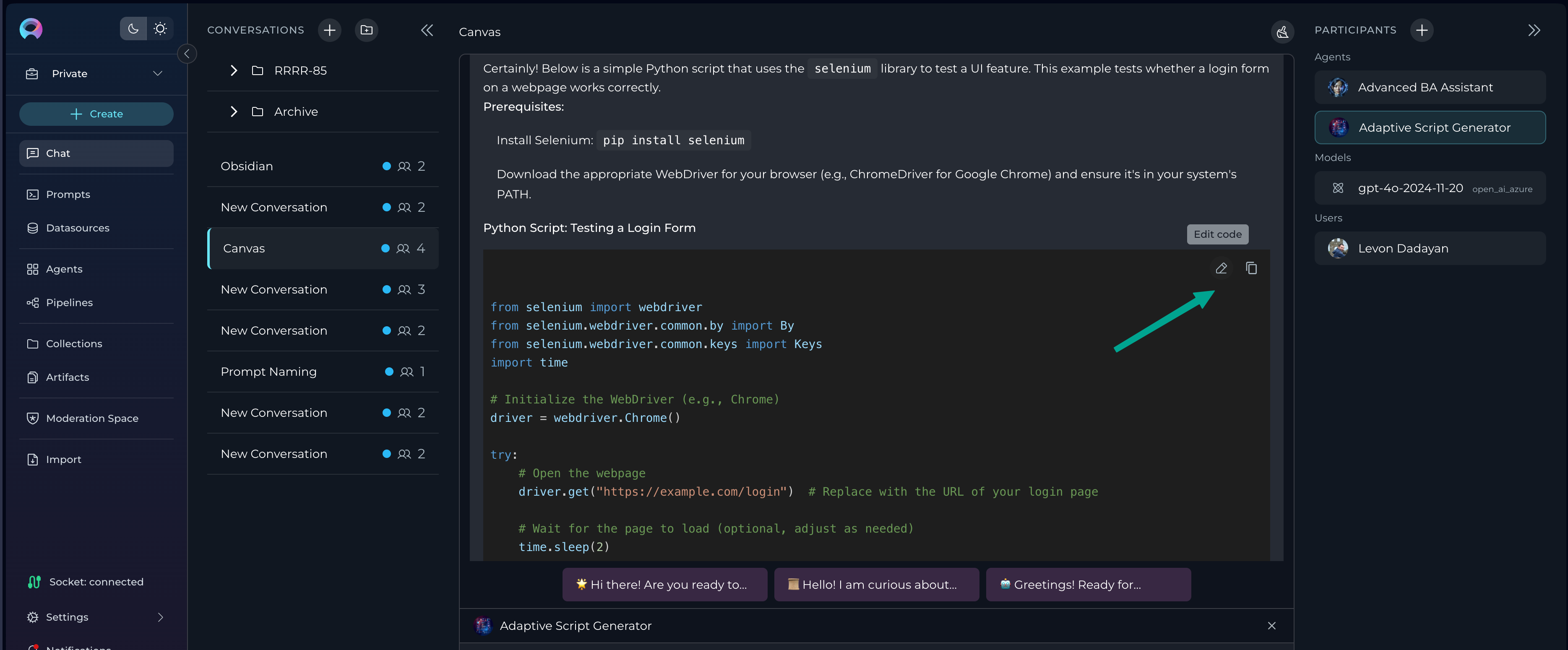Viewport: 1568px width, 650px height.
Task: Open the Settings gear item
Action: click(x=33, y=617)
